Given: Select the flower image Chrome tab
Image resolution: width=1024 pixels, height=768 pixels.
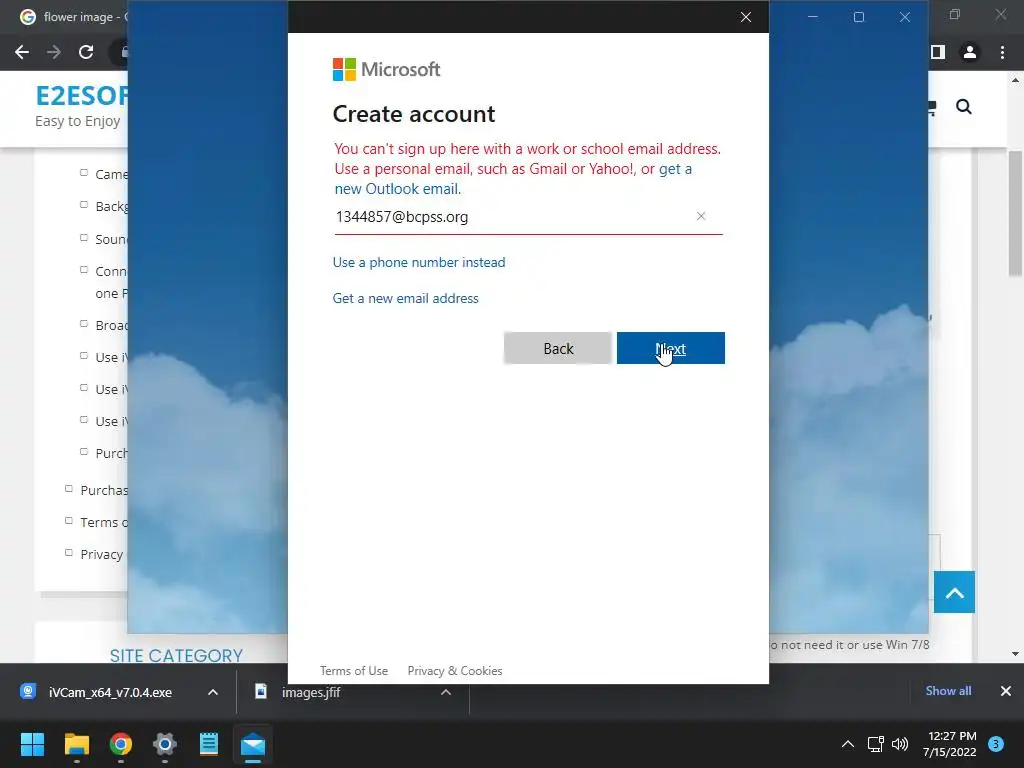Looking at the screenshot, I should tap(72, 17).
